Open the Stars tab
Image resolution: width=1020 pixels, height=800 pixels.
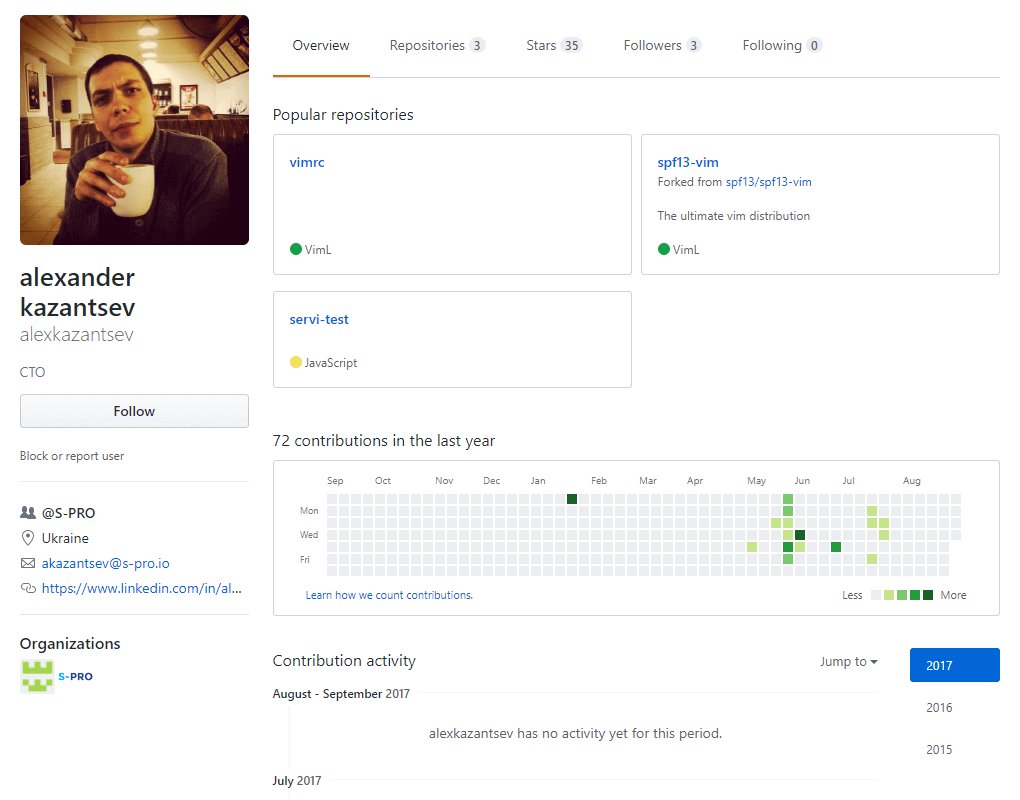554,46
